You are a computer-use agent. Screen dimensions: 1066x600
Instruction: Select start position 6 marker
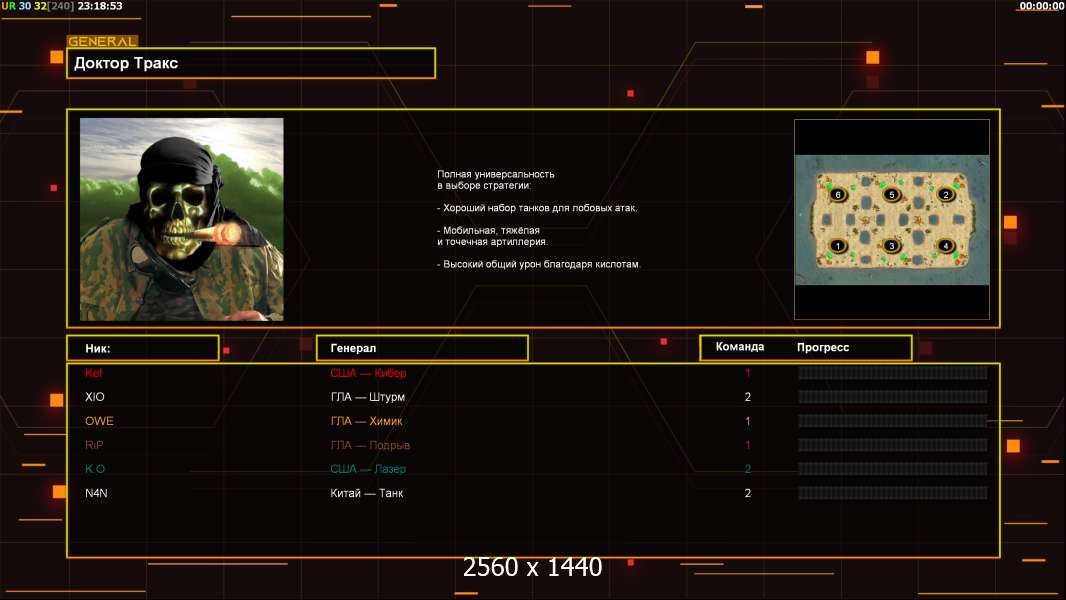(x=838, y=194)
